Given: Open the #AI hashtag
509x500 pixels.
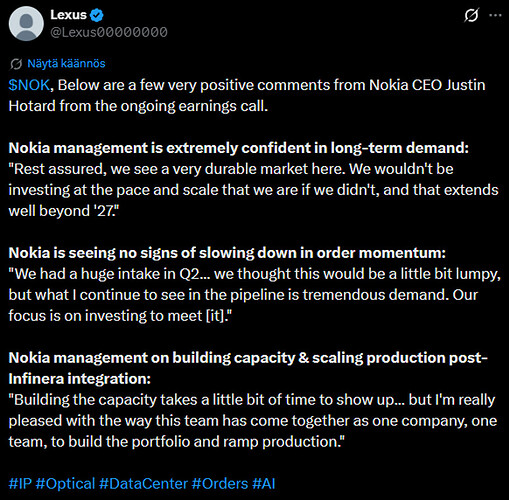Looking at the screenshot, I should tap(264, 483).
